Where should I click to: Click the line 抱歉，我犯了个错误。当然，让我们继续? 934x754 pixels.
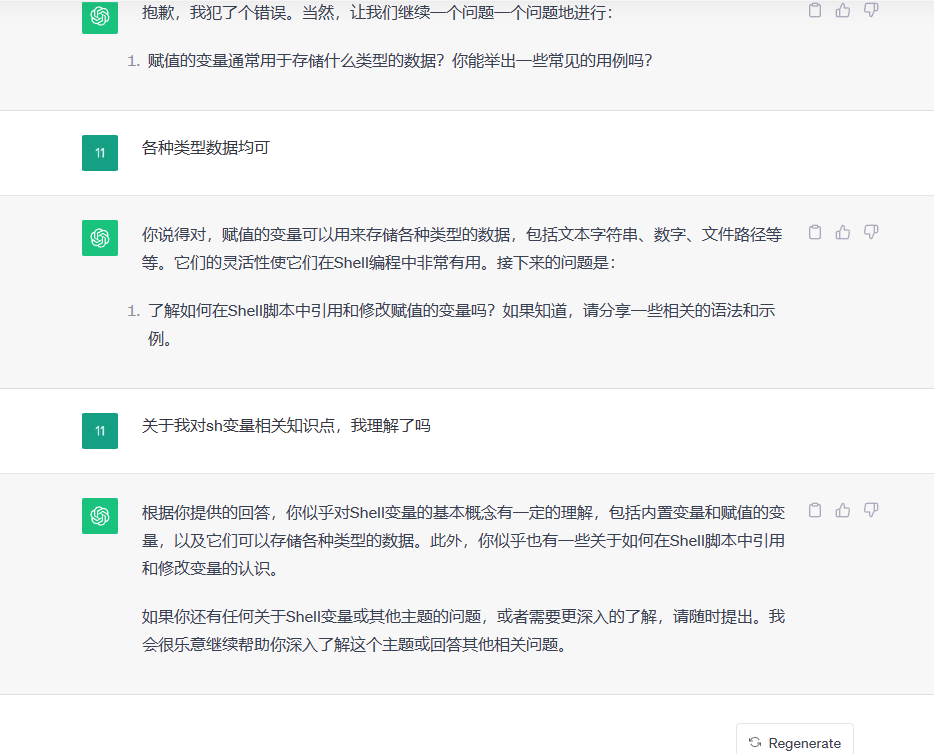[377, 13]
